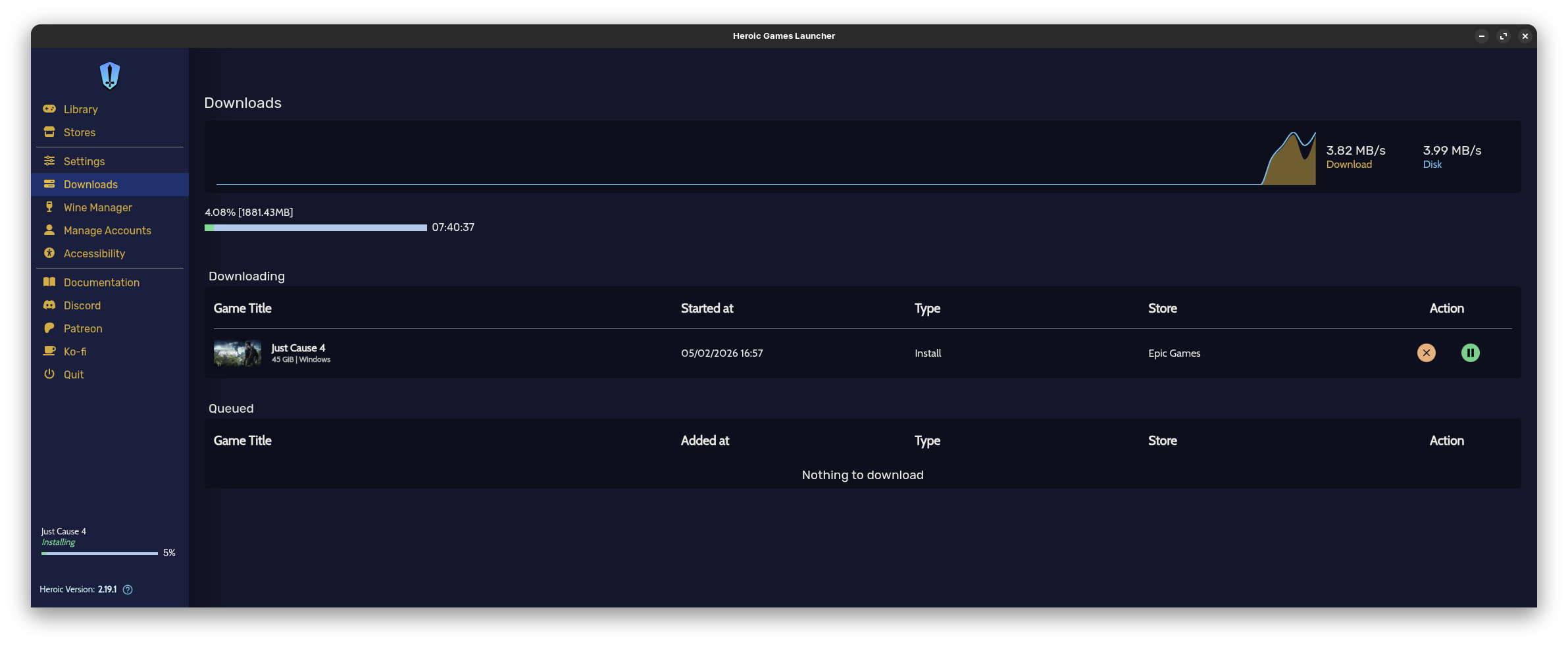Click the Queued section heading
Viewport: 1568px width, 645px height.
tap(231, 409)
